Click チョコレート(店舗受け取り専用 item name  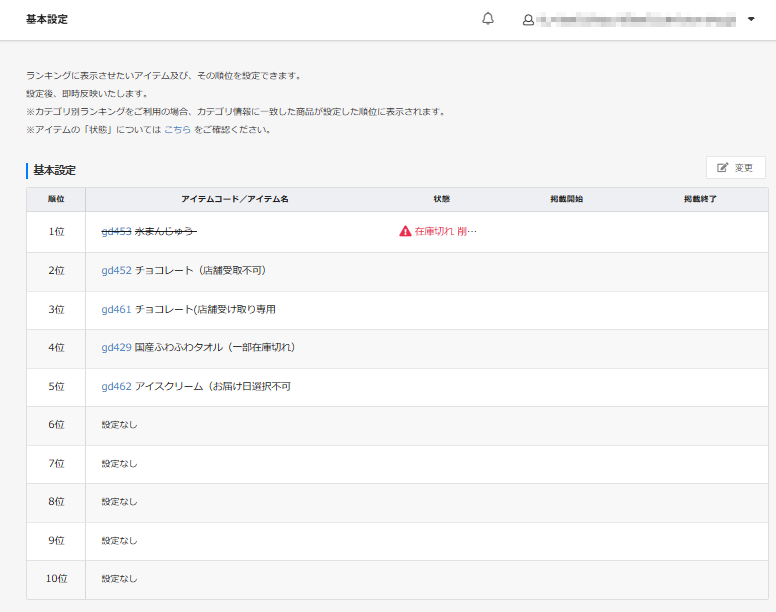click(205, 309)
